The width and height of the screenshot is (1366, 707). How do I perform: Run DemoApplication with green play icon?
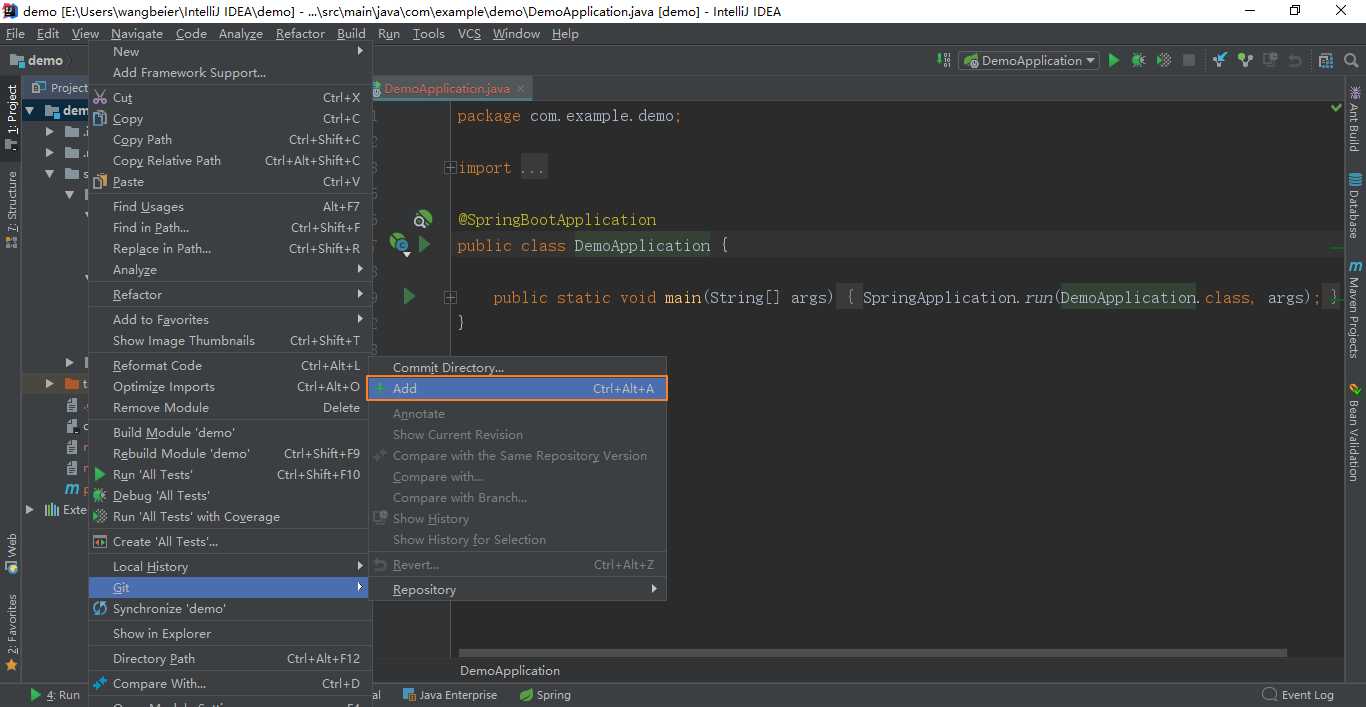(x=1114, y=60)
